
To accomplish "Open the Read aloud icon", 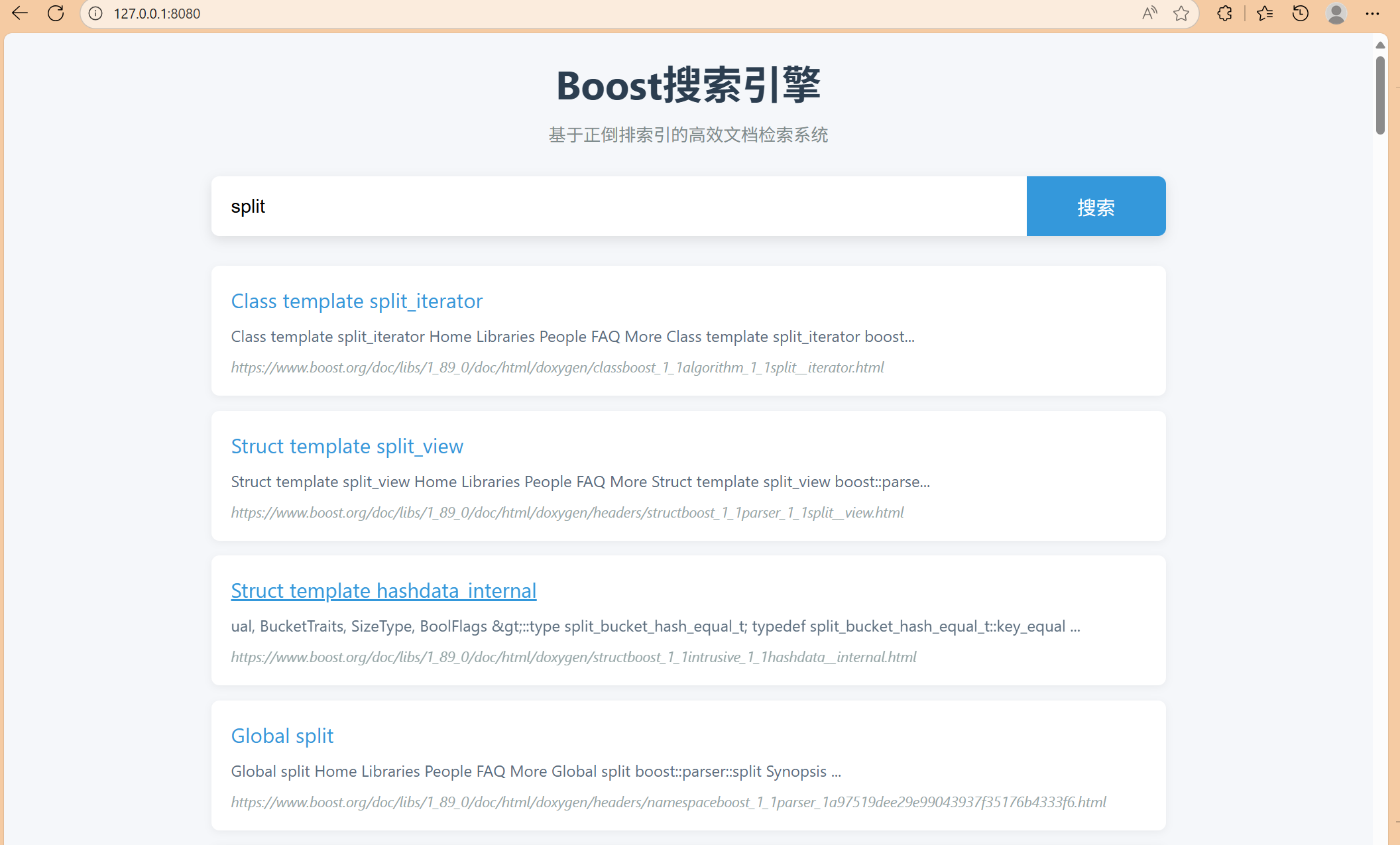I will tap(1149, 13).
